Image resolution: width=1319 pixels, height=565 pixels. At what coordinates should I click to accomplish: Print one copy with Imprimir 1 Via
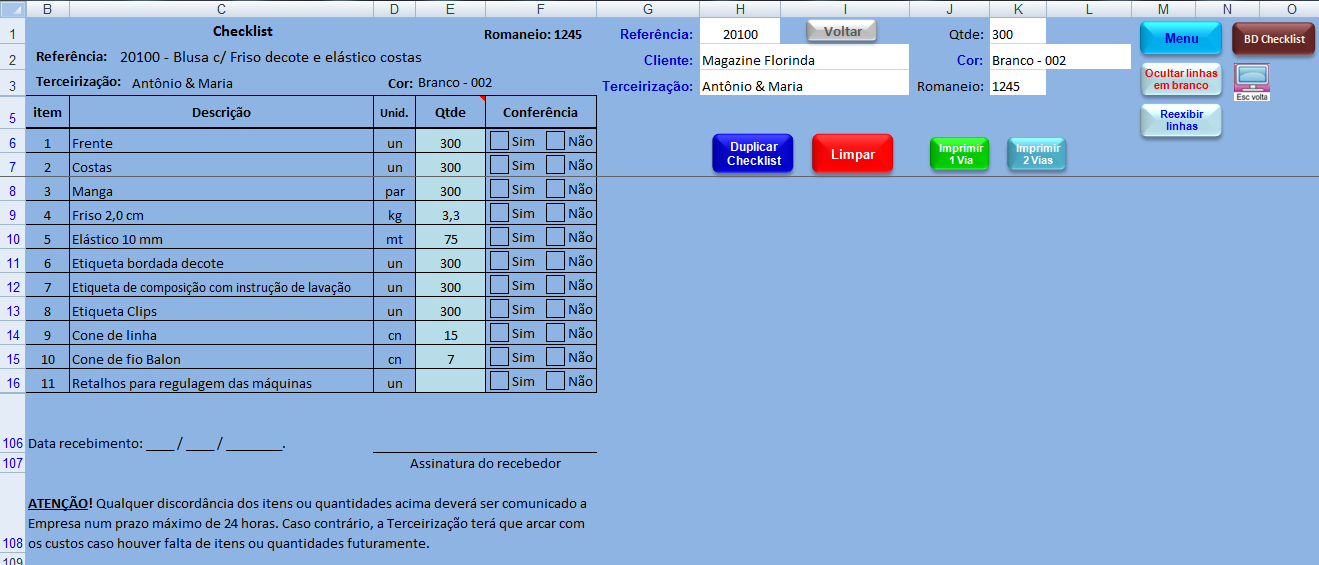(959, 154)
